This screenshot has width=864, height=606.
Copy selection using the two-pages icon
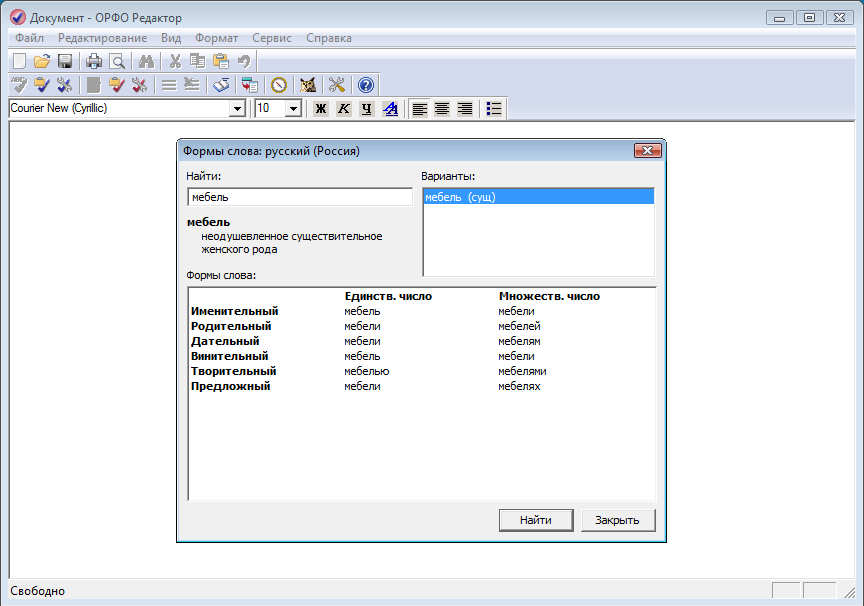point(197,61)
